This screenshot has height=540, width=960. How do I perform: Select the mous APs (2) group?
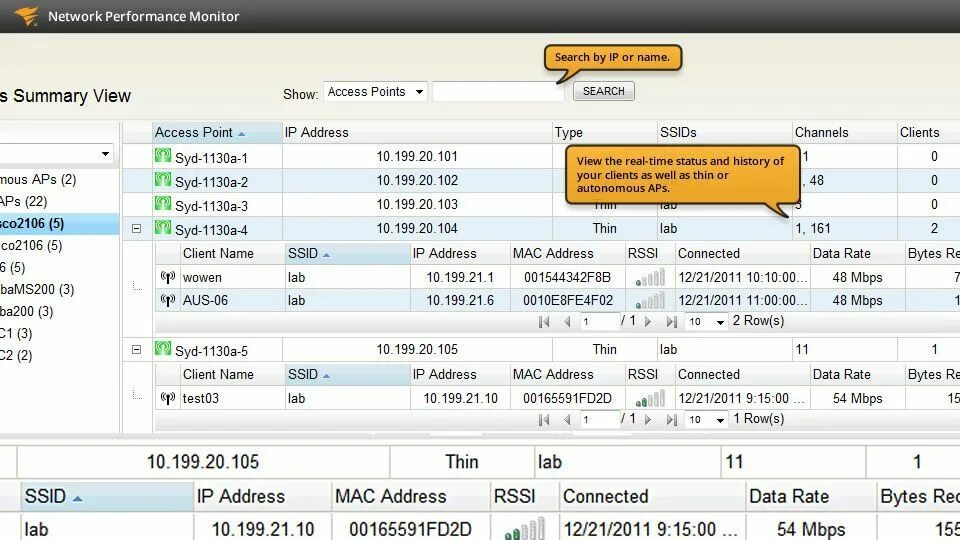pos(38,179)
